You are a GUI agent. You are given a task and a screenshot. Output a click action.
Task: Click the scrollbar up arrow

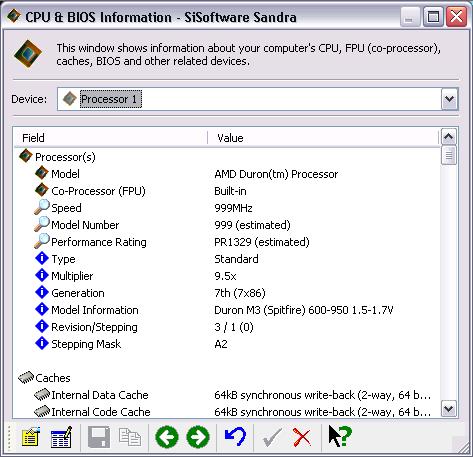(x=449, y=137)
